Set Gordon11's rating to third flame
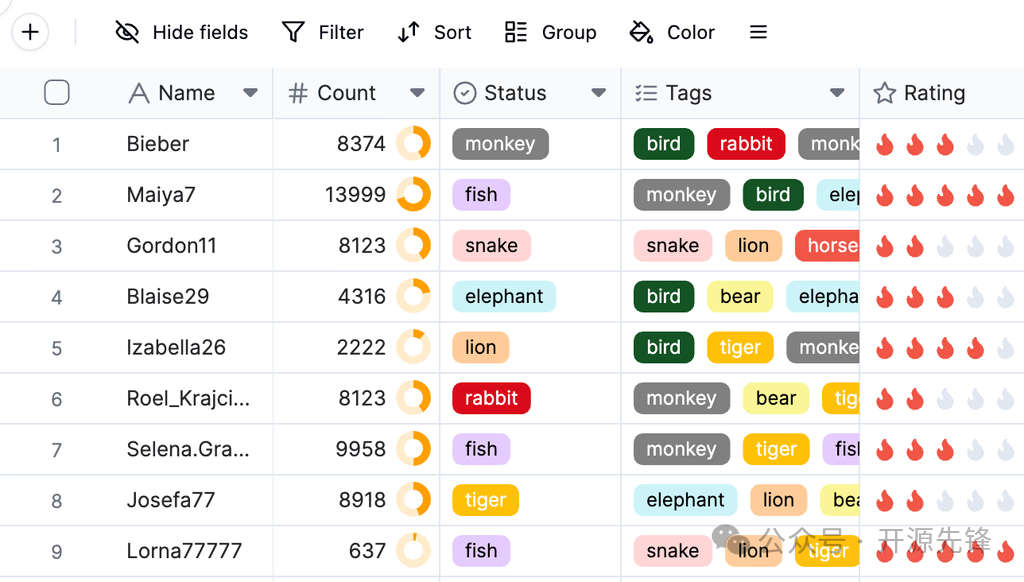This screenshot has height=582, width=1024. tap(945, 246)
